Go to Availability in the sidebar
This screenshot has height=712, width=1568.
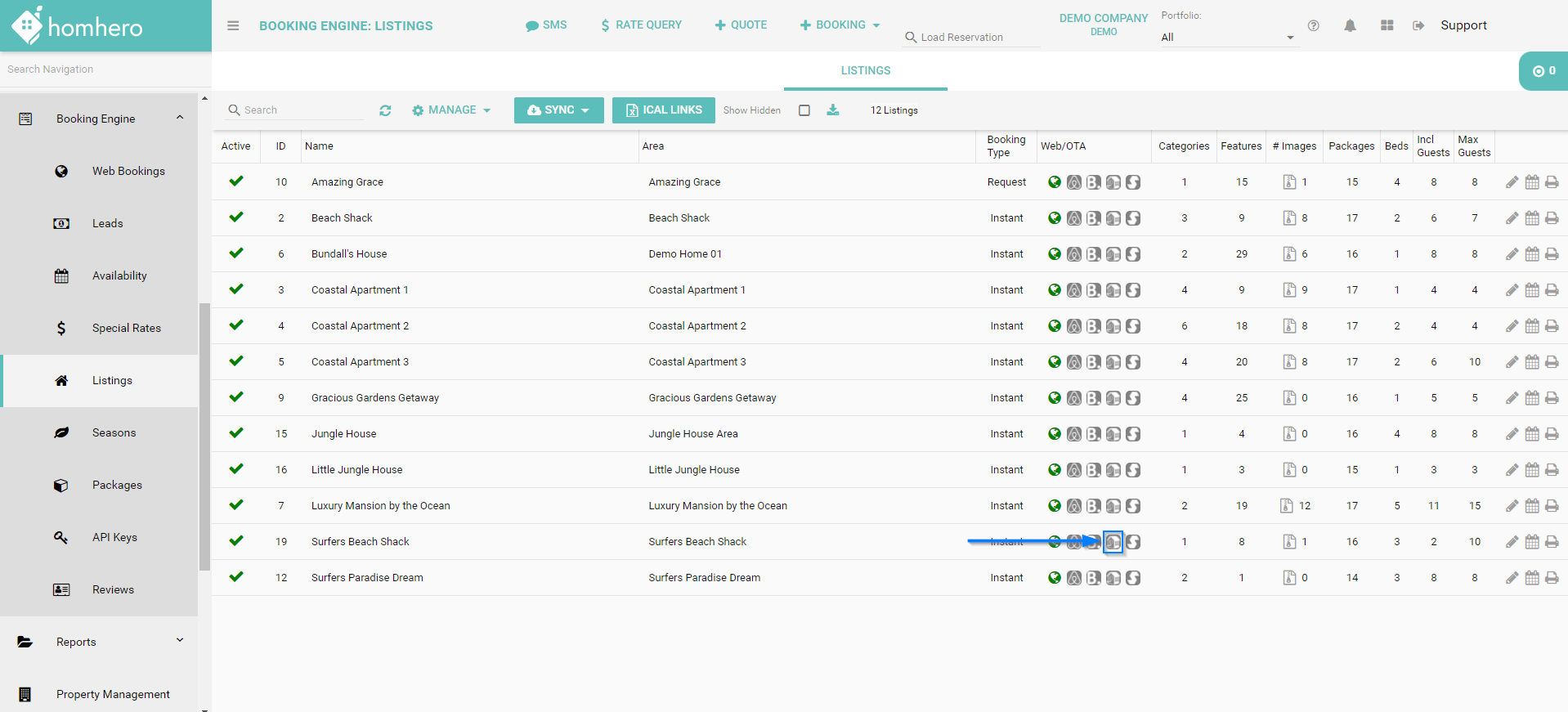(119, 275)
